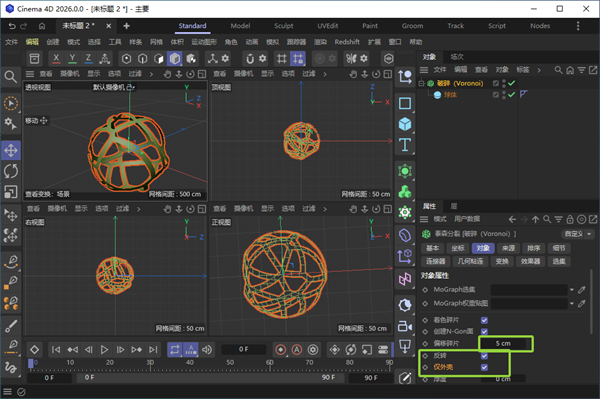
Task: Click the current frame field 0 F
Action: click(244, 349)
